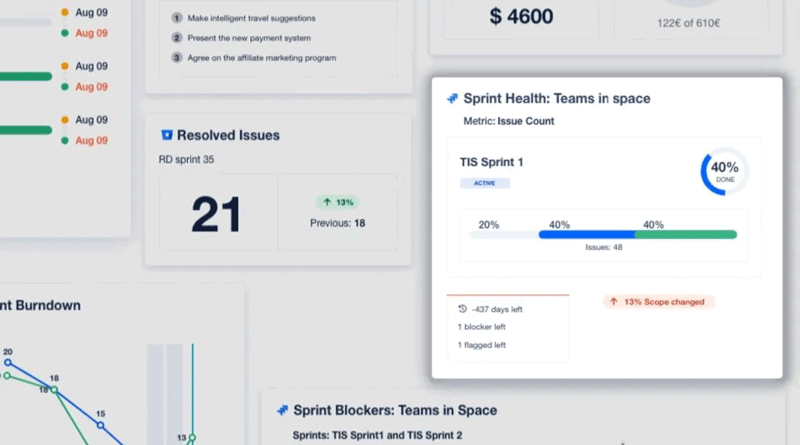Click the green segment of the sprint progress bar
Image resolution: width=800 pixels, height=445 pixels.
click(x=686, y=235)
